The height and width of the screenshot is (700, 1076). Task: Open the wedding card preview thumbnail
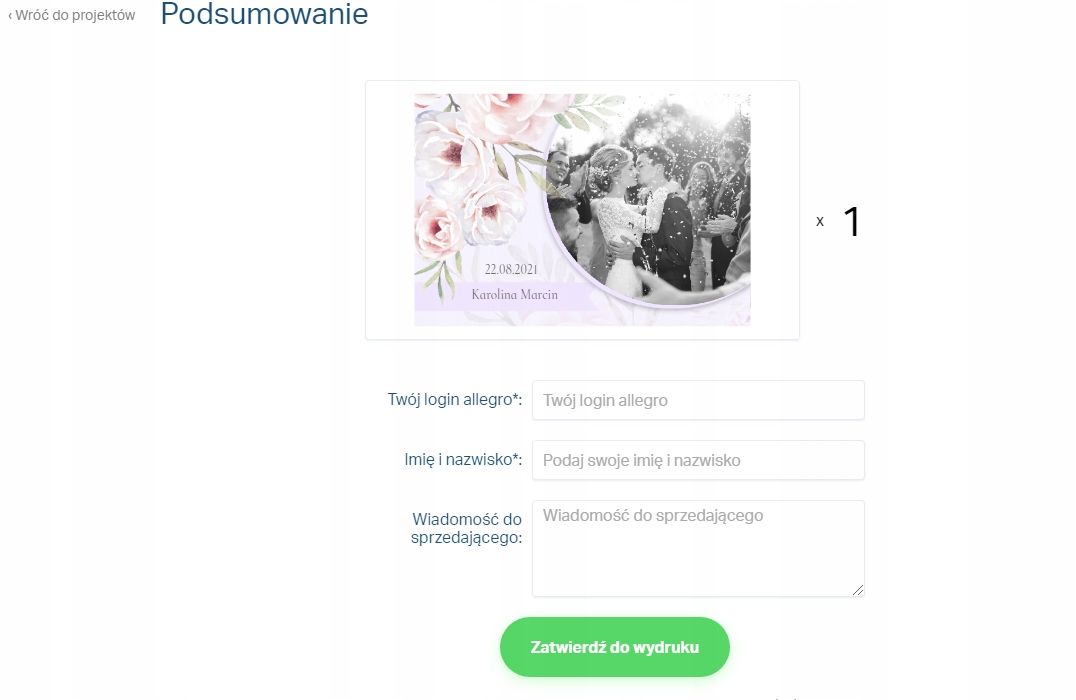point(582,209)
